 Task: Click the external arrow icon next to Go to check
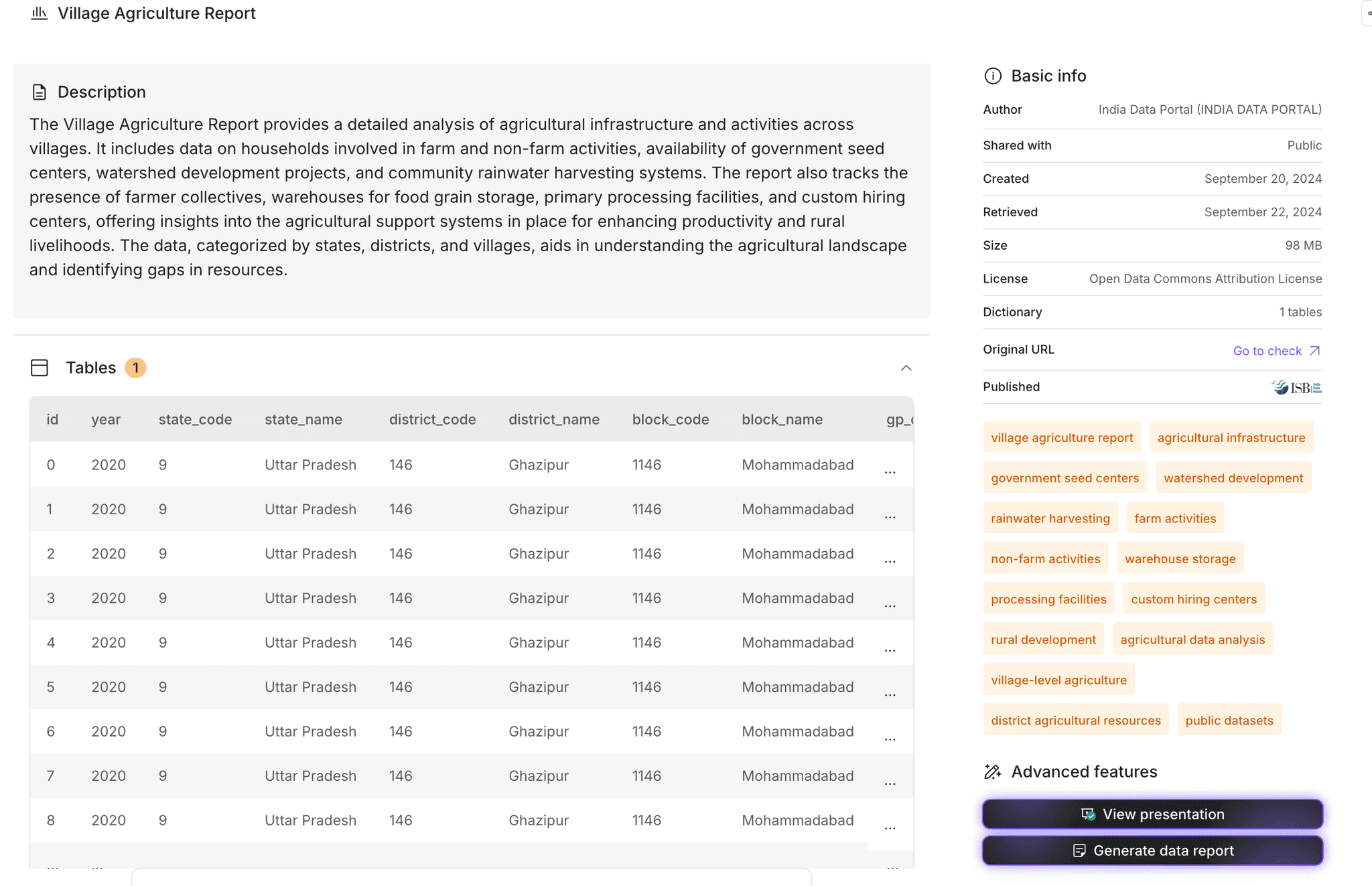coord(1314,351)
